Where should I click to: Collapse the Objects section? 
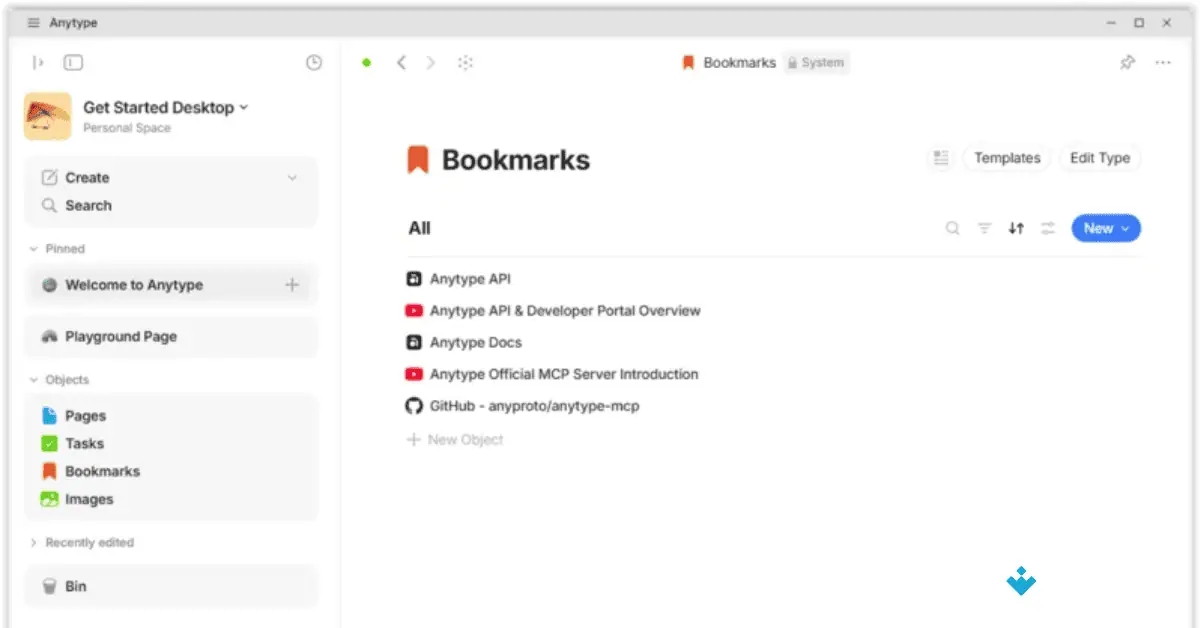(33, 380)
